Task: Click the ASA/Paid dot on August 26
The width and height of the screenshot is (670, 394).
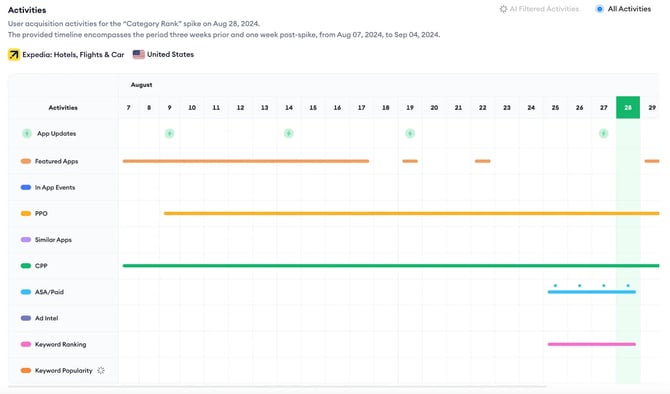Action: pyautogui.click(x=579, y=285)
